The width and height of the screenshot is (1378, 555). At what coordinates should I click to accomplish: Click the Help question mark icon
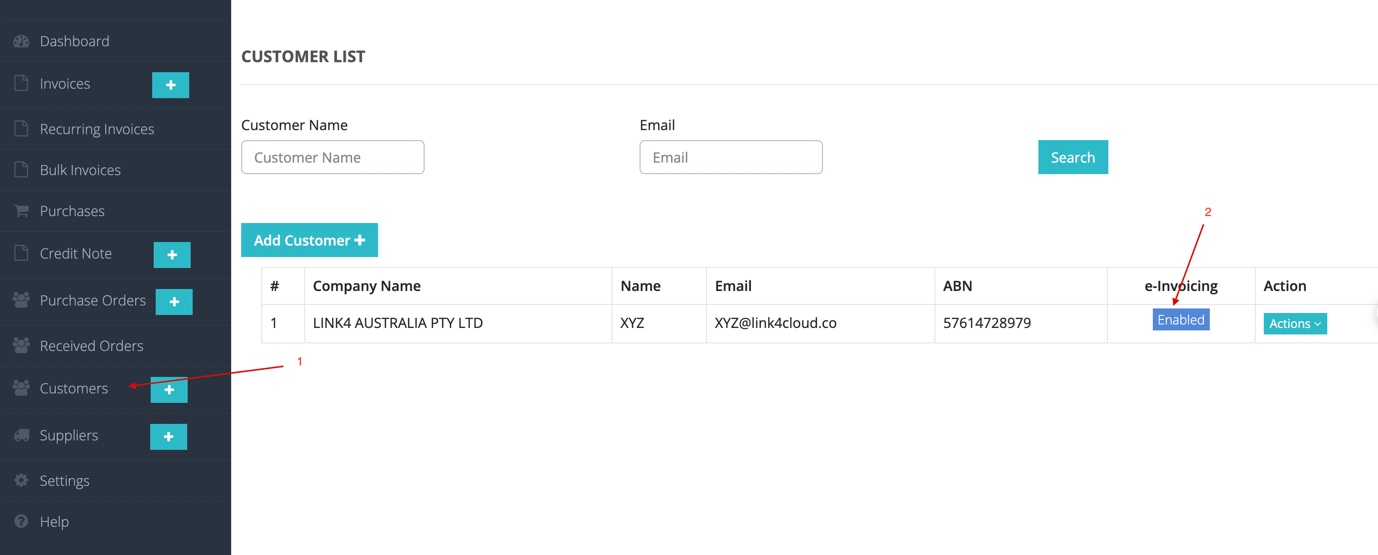pyautogui.click(x=21, y=522)
